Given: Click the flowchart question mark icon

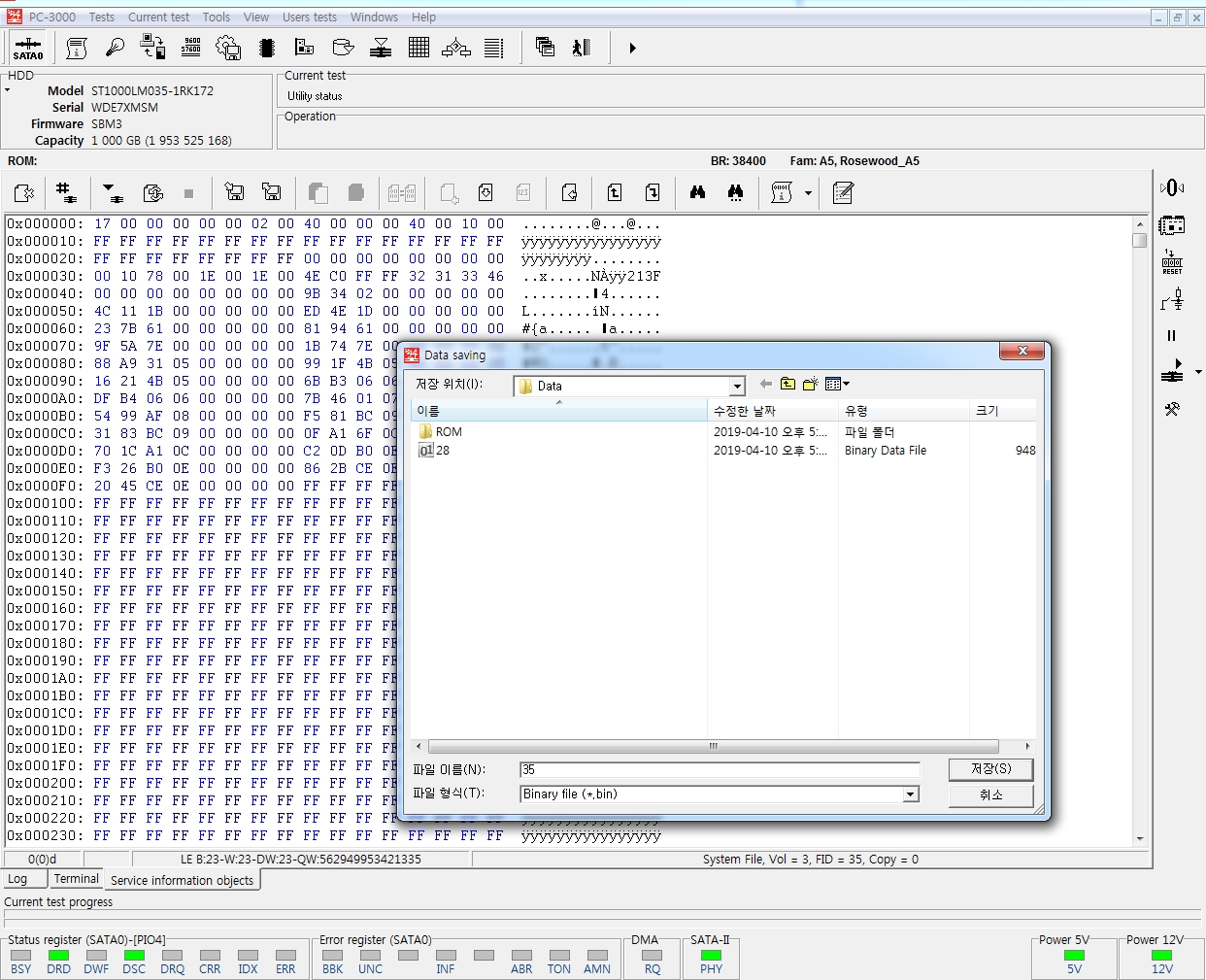Looking at the screenshot, I should (456, 48).
